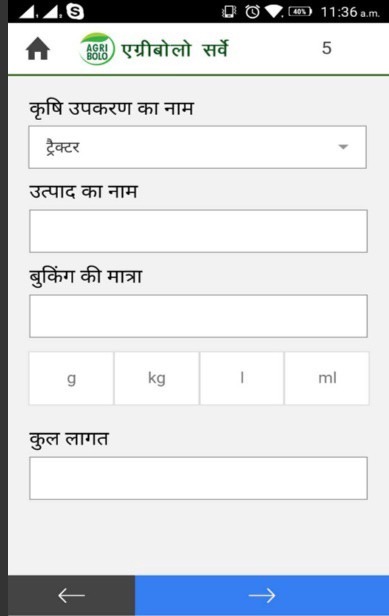
Task: Tap the एग्रीबोलो सर्वे title
Action: 175,49
